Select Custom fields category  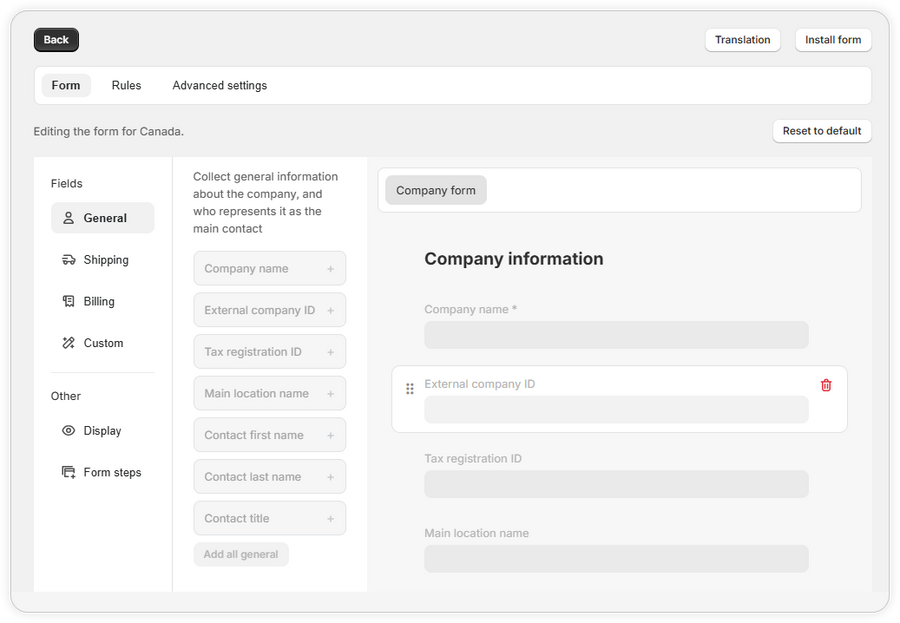tap(103, 343)
